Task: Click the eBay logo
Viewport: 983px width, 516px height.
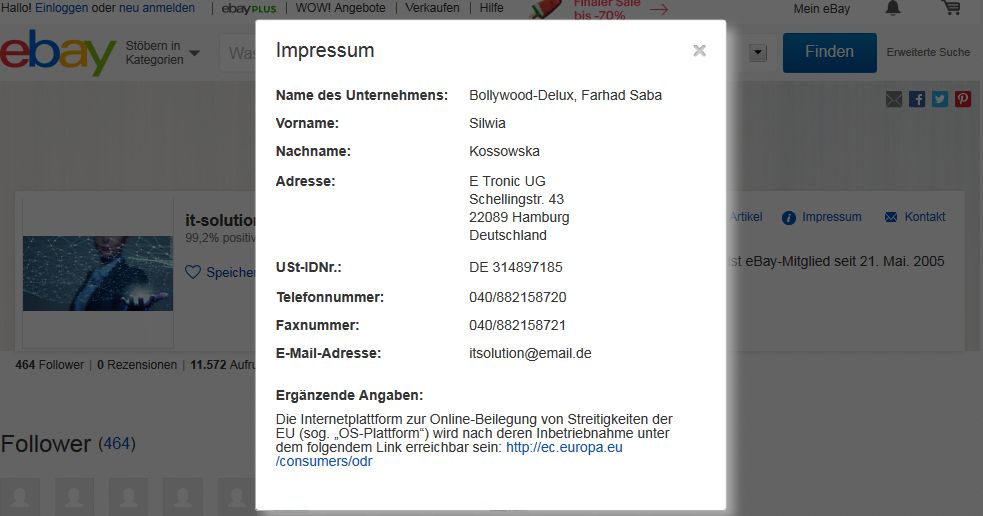Action: point(58,53)
